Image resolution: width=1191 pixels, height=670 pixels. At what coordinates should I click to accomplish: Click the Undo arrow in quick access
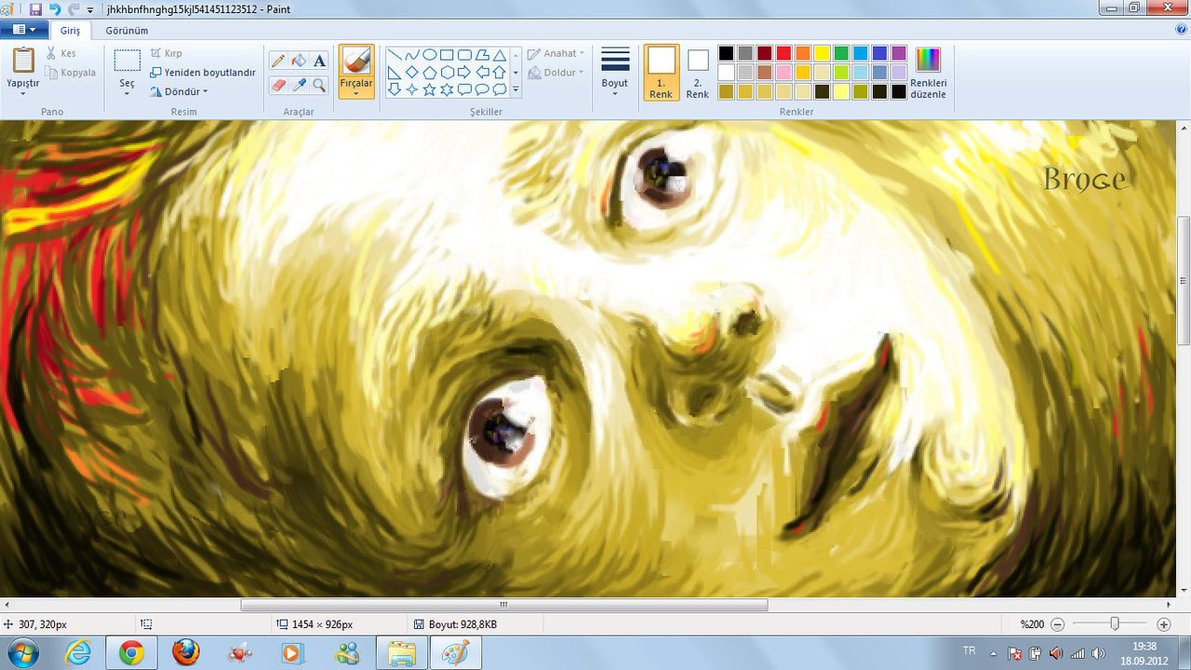point(55,9)
